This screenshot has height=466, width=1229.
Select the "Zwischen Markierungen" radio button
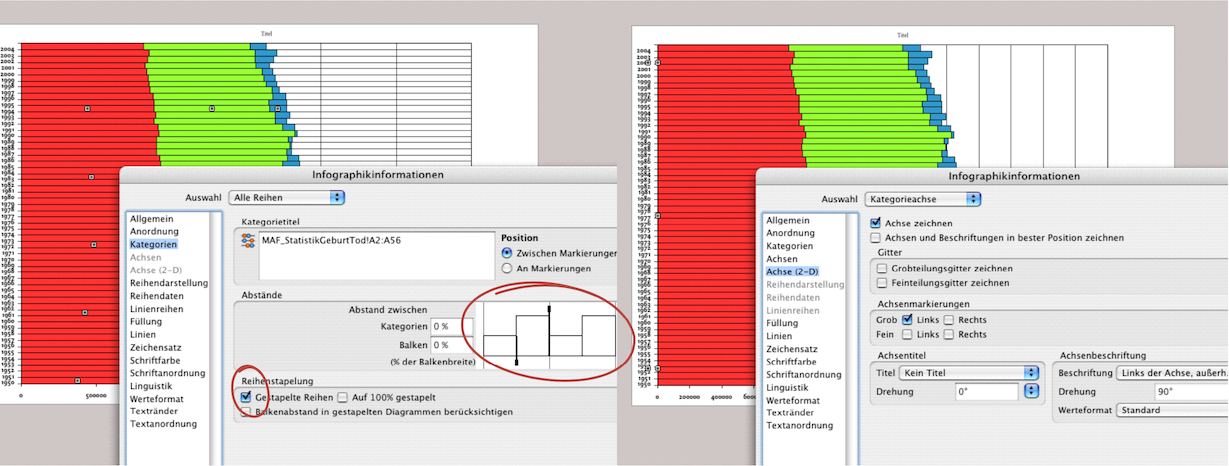point(507,253)
